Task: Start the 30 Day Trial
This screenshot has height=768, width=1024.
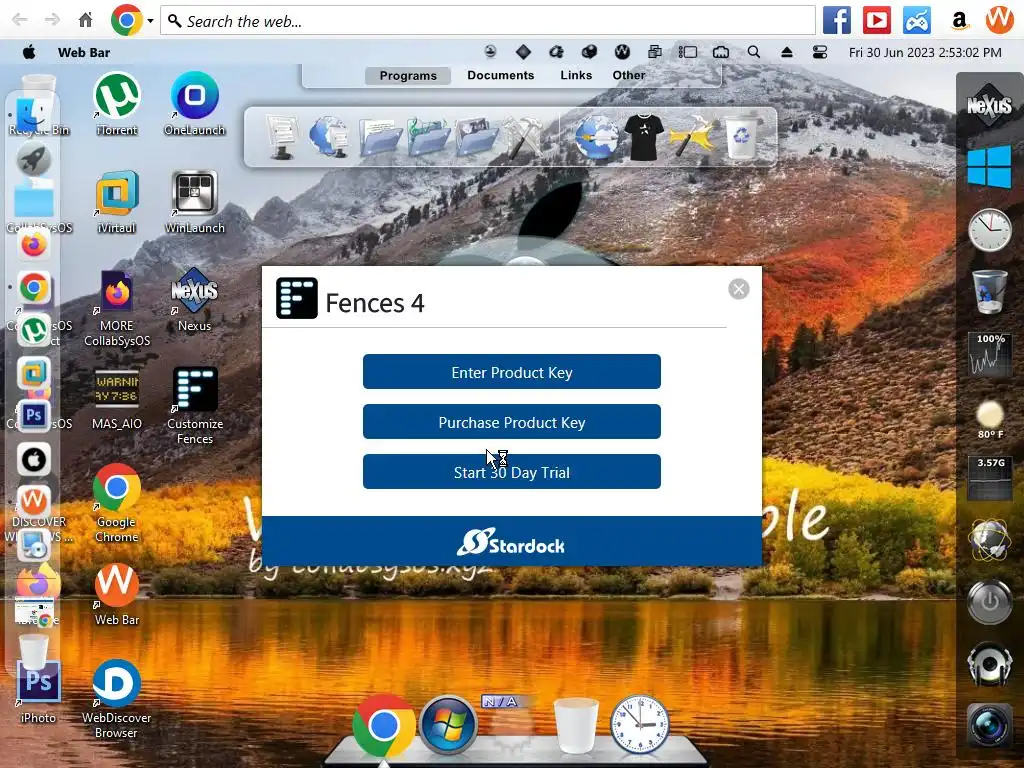Action: click(x=511, y=472)
